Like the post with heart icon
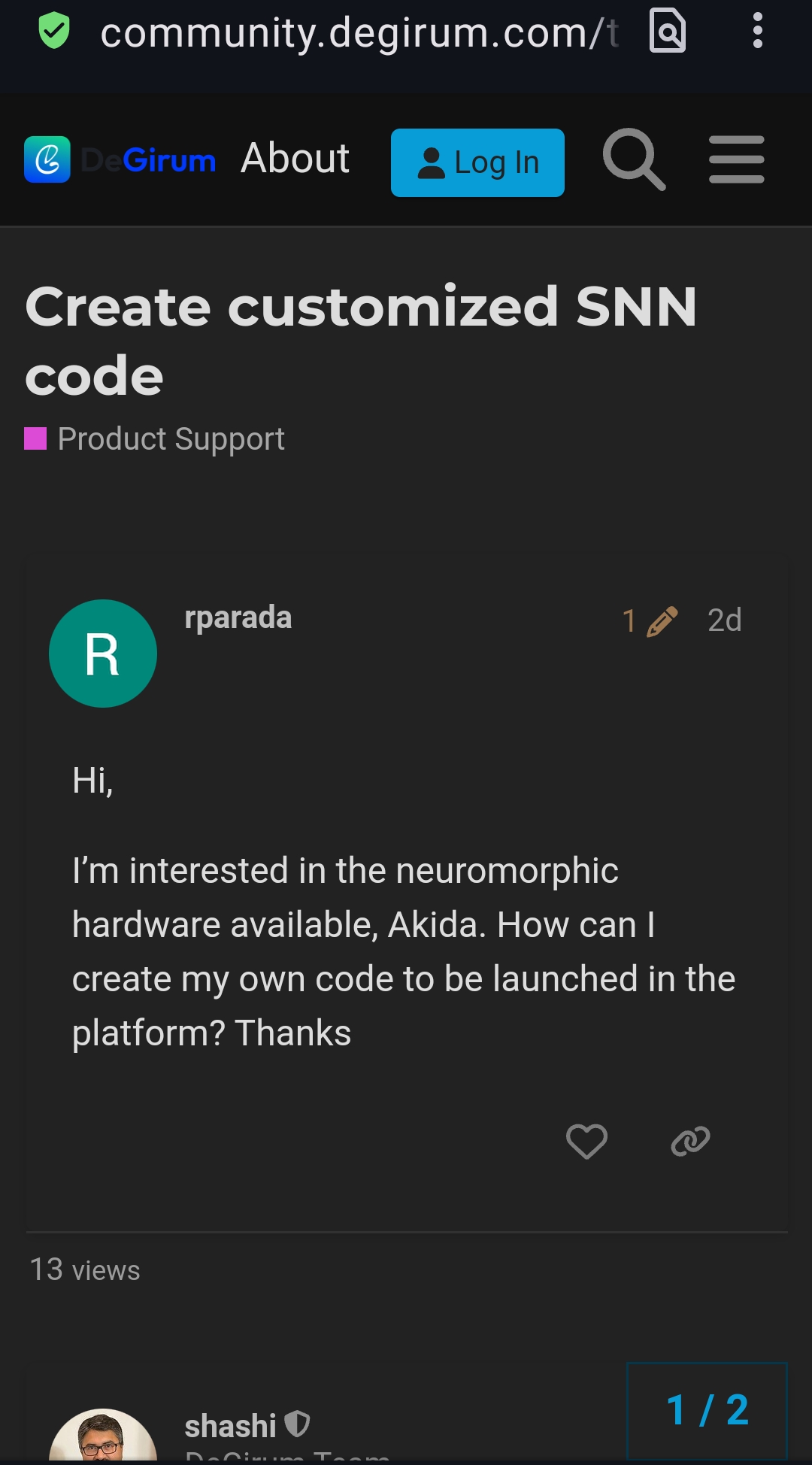 586,1141
